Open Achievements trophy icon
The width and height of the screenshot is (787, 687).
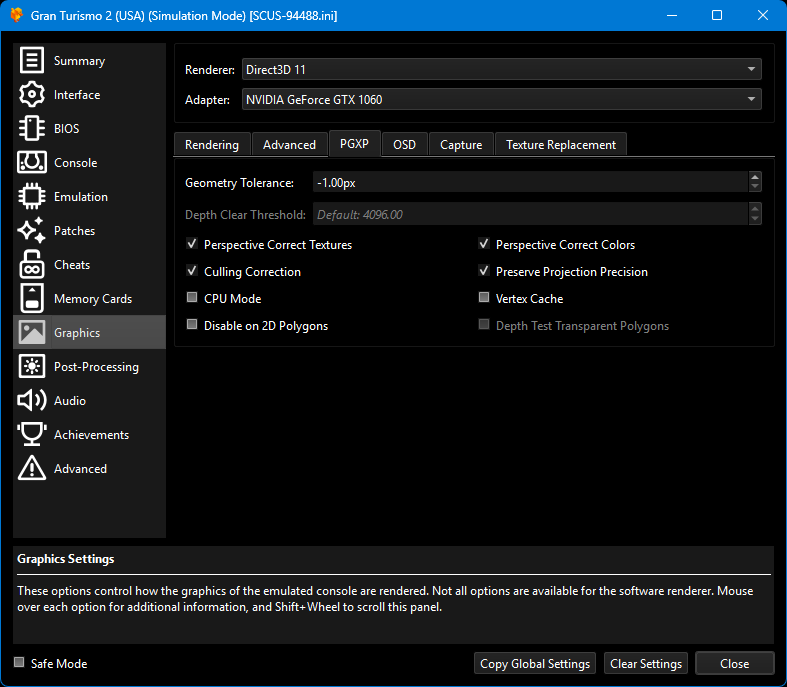pyautogui.click(x=32, y=435)
